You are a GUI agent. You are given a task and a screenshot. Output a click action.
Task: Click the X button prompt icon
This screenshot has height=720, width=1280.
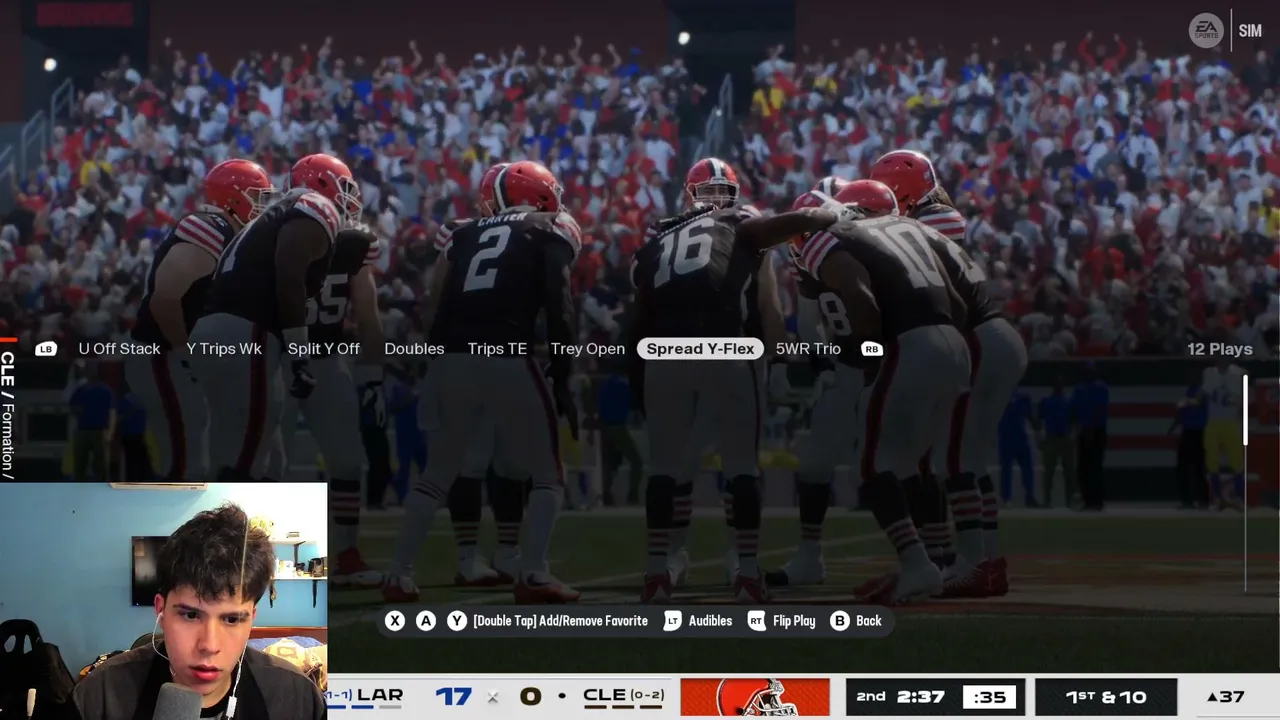click(395, 621)
